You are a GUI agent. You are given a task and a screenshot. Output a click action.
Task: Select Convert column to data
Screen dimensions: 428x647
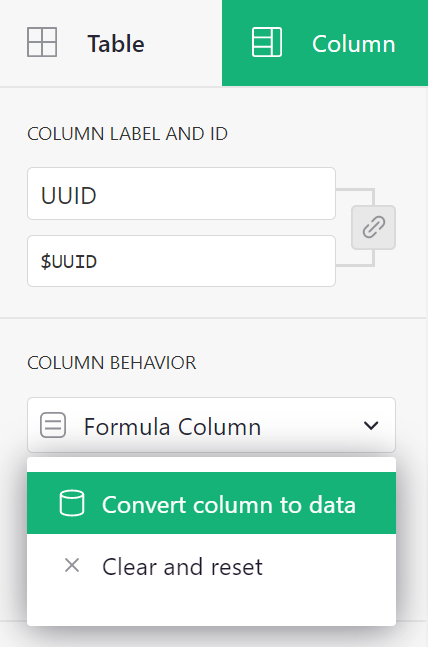211,503
